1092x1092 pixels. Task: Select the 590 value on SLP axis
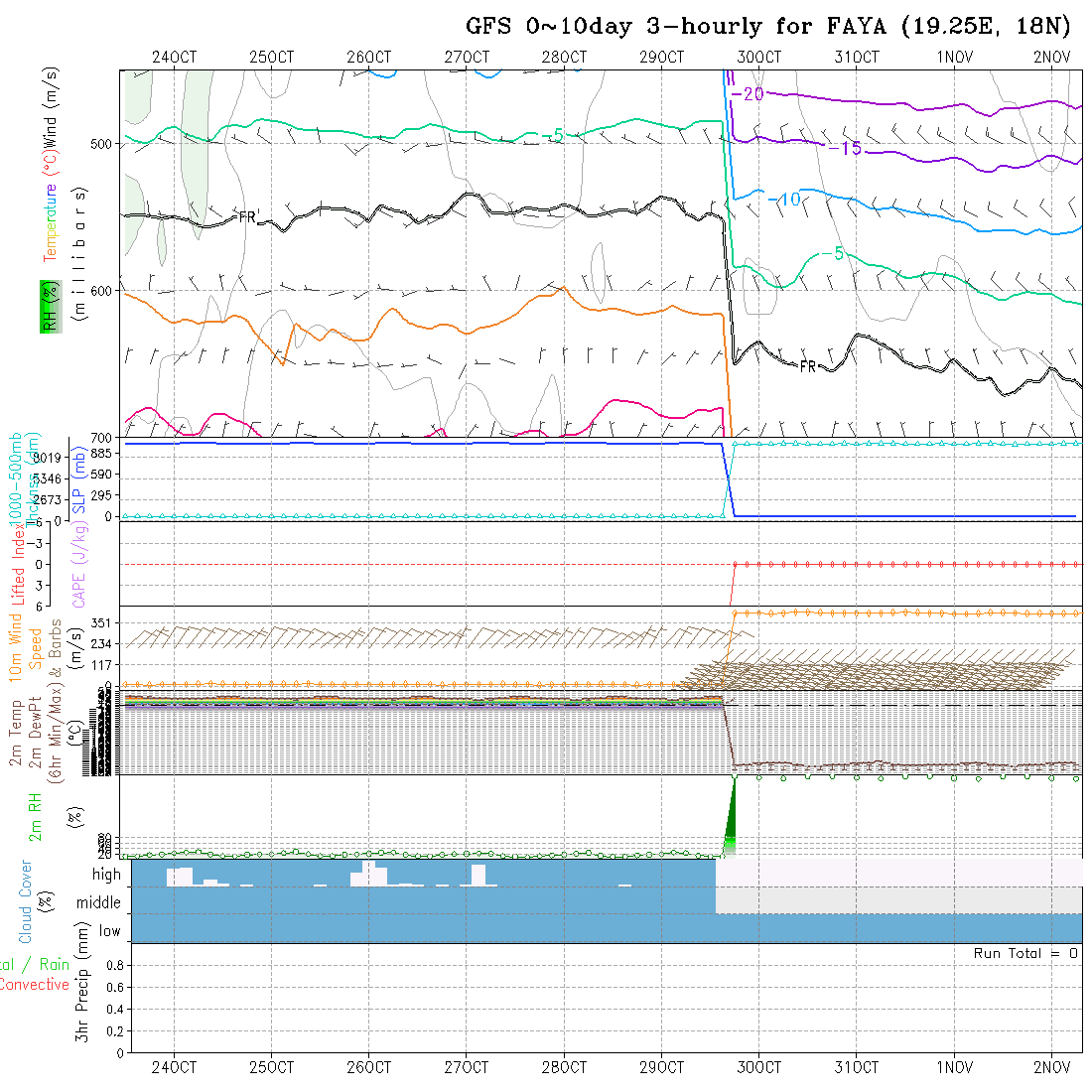point(100,475)
